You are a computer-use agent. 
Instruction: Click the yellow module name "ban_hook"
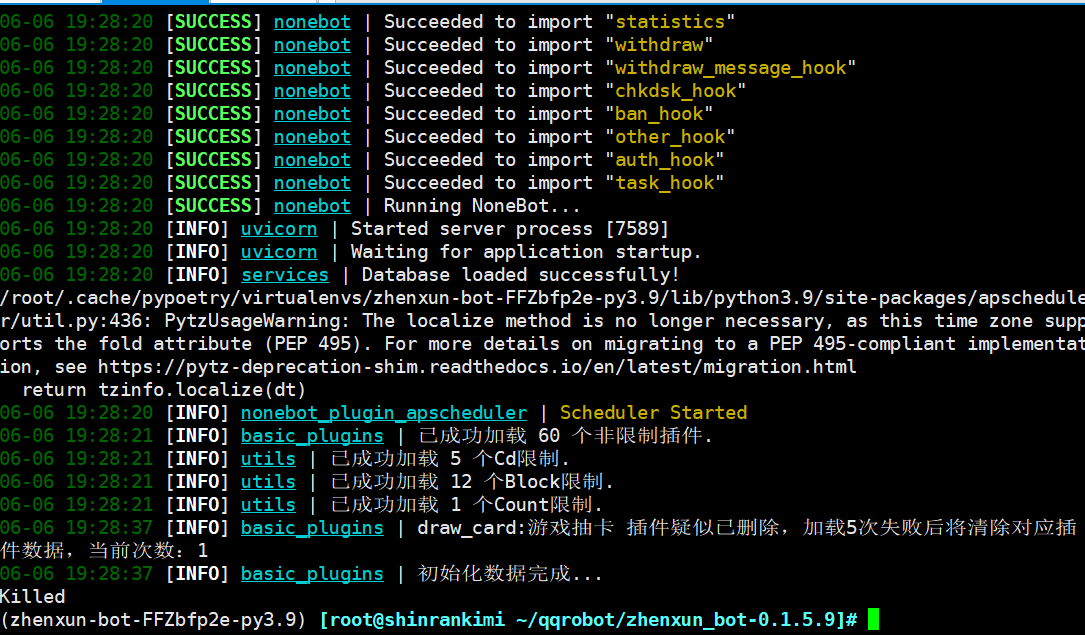click(659, 113)
